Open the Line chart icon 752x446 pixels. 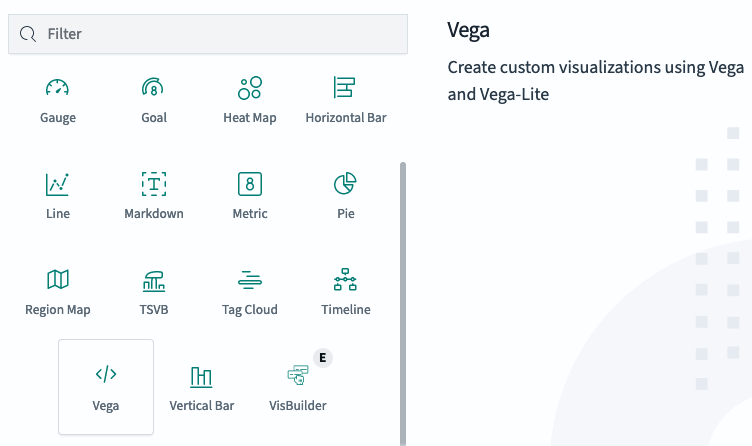point(58,184)
